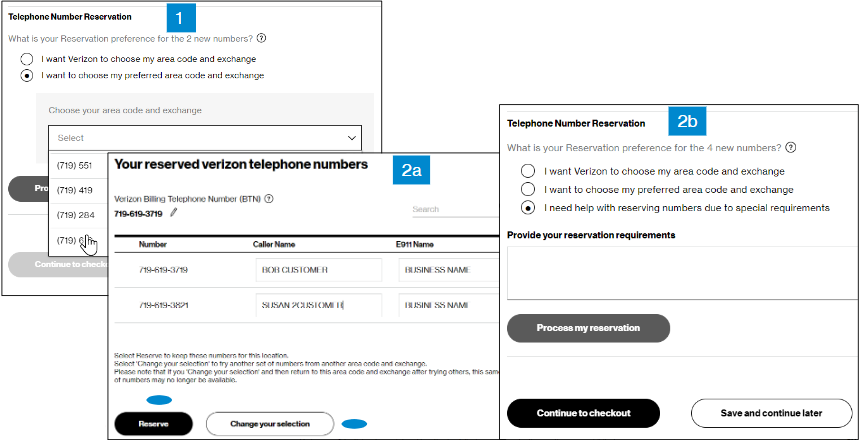Choose (719) 551 from dropdown list
859x440 pixels.
coord(75,164)
